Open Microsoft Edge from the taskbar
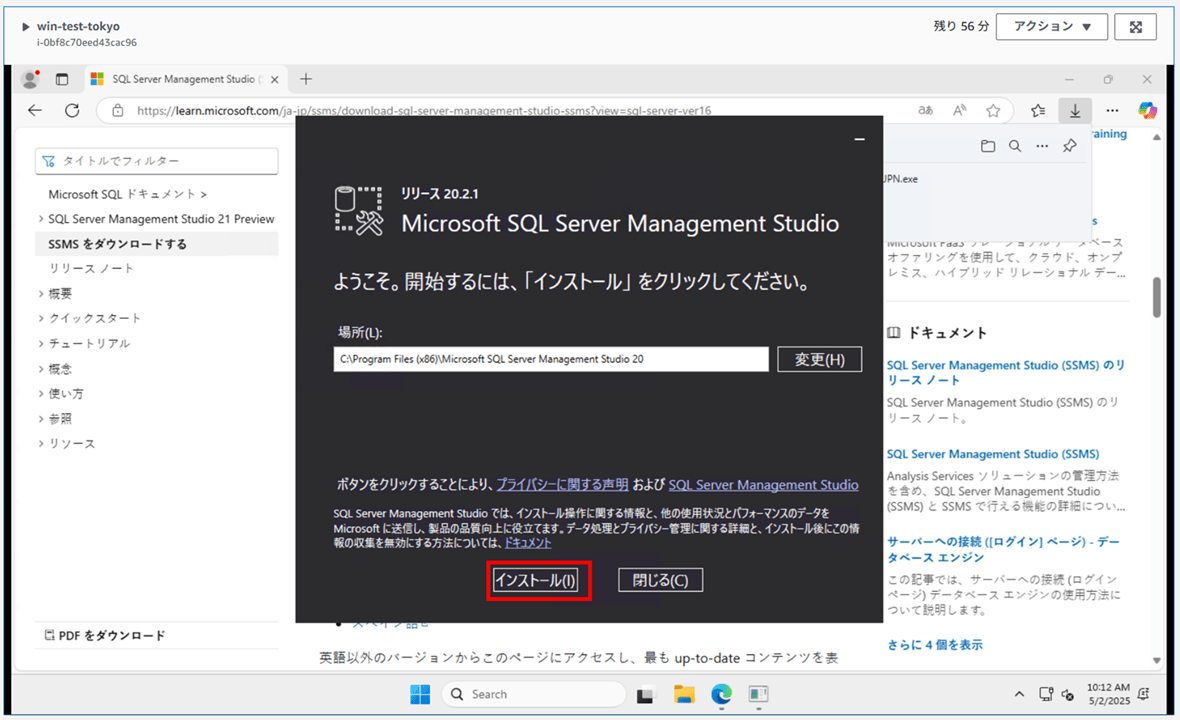The image size is (1180, 720). coord(722,694)
